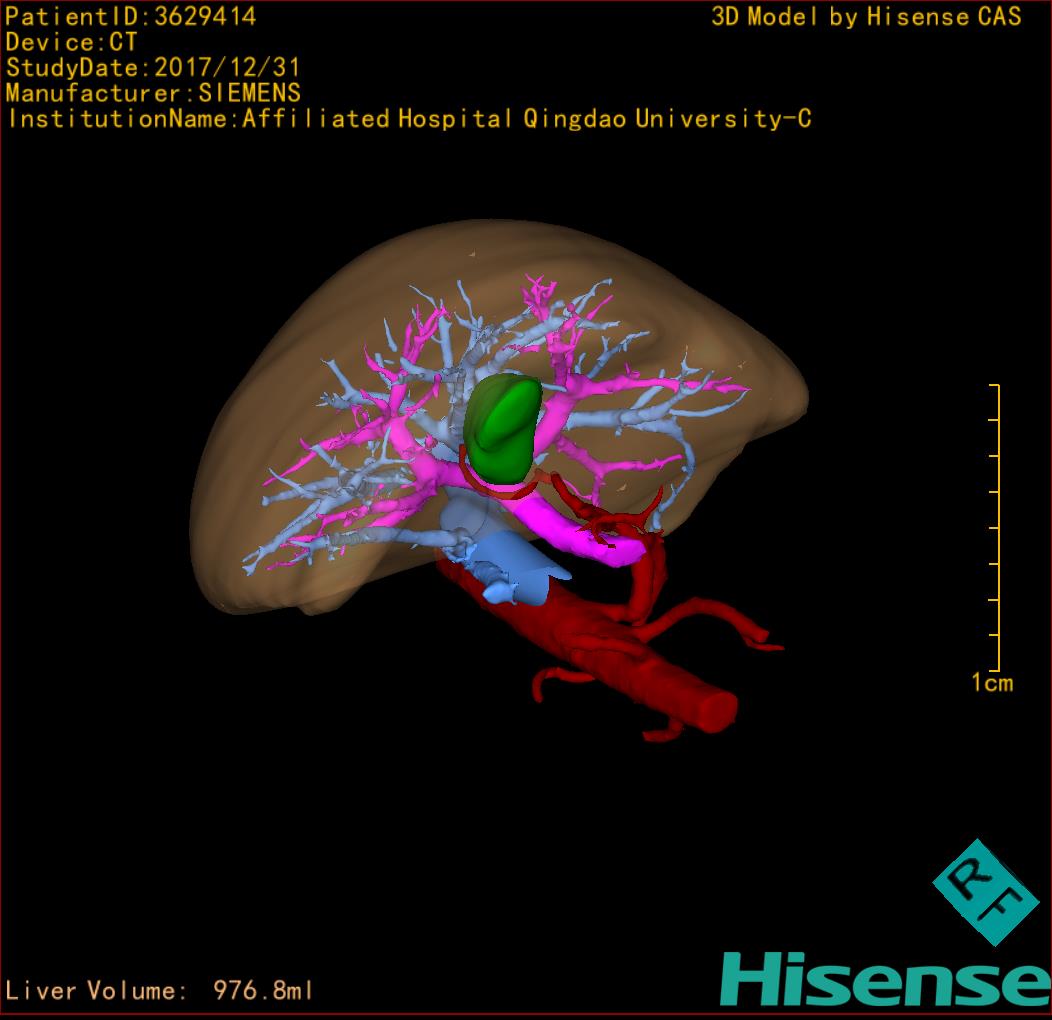The image size is (1052, 1020).
Task: Click the 3D Model by Hisense CAS title
Action: pos(866,17)
